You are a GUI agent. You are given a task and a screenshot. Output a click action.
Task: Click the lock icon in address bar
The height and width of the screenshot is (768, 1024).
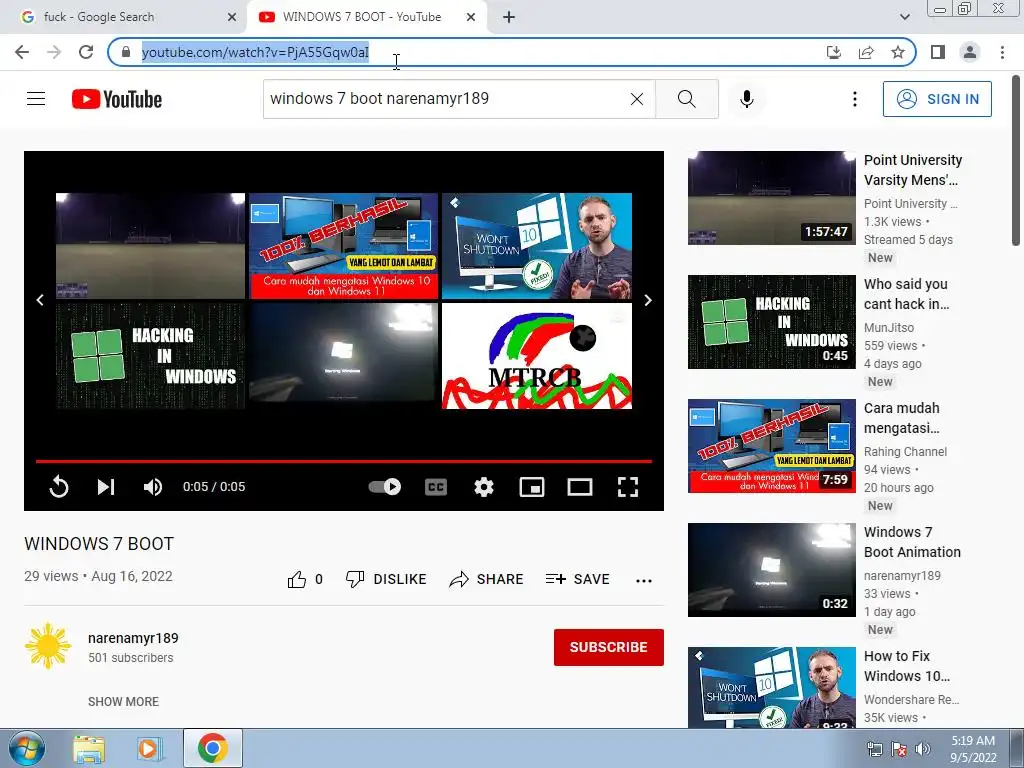coord(126,52)
